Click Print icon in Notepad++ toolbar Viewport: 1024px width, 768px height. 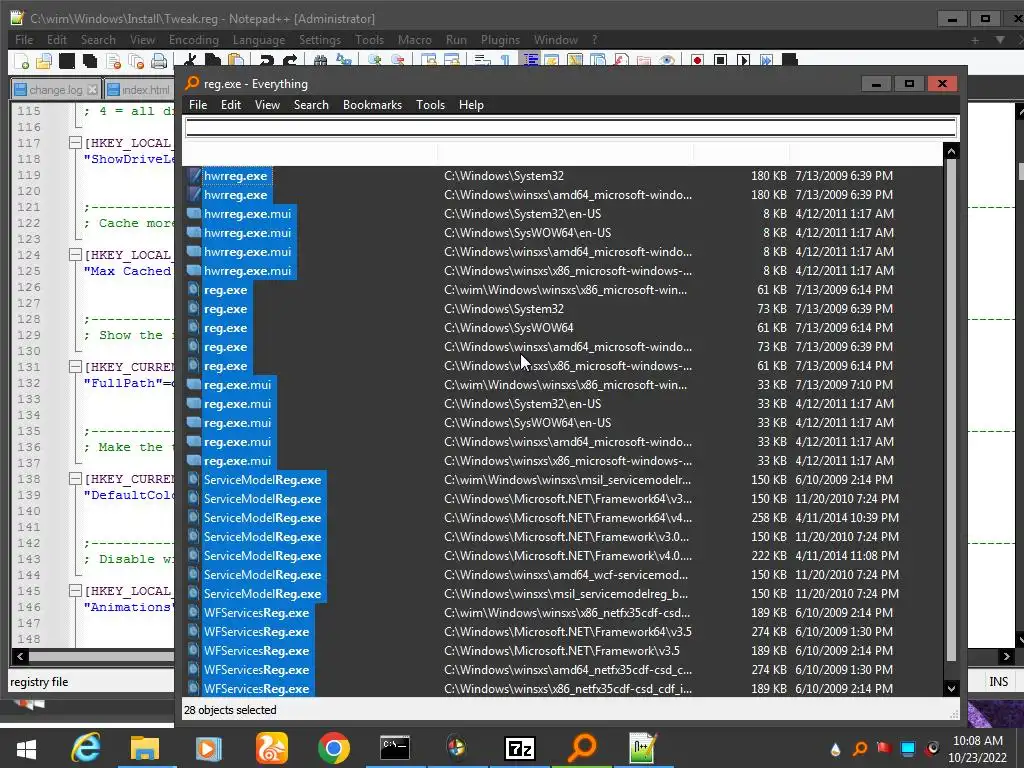(159, 61)
